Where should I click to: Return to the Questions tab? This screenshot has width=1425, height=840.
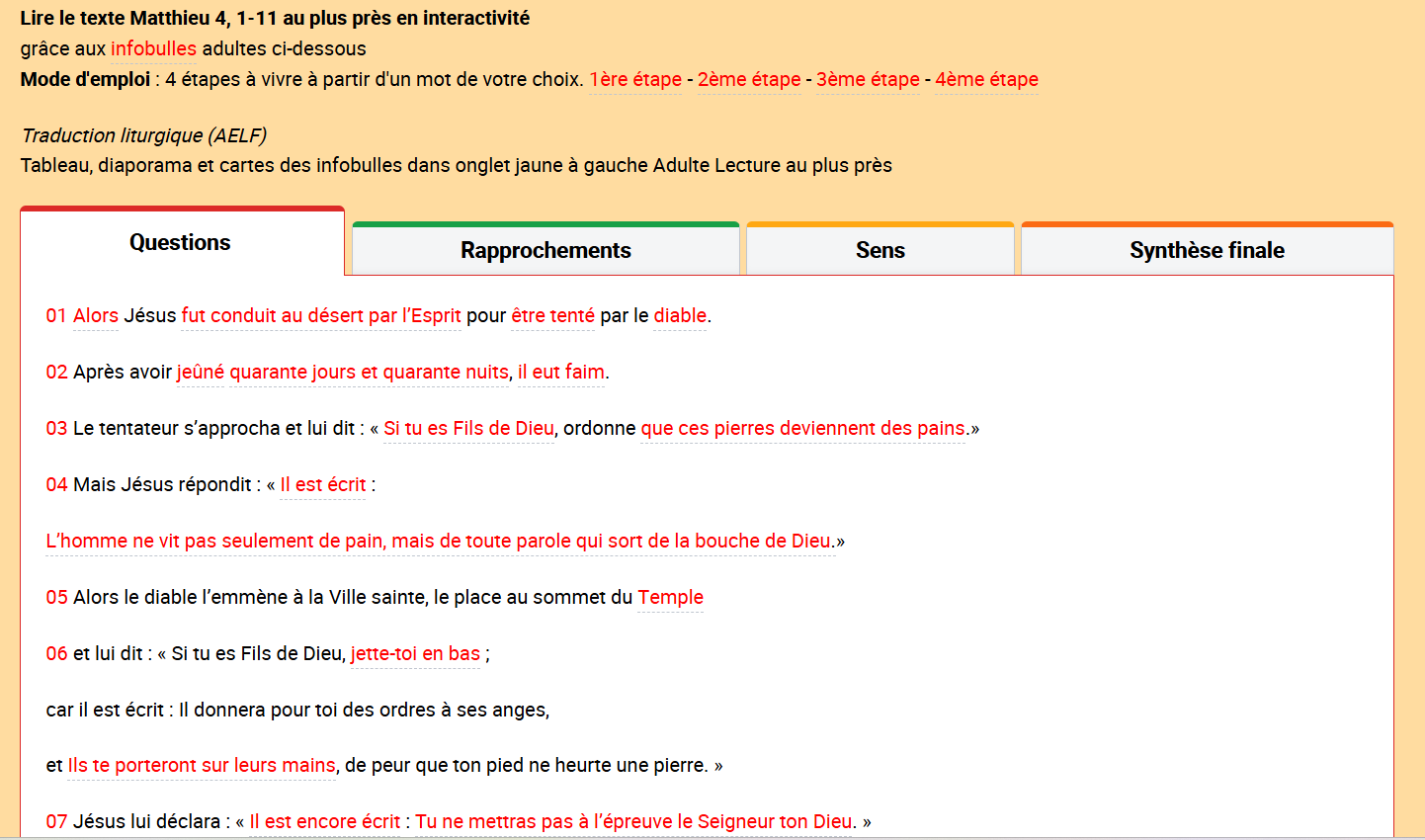coord(181,241)
